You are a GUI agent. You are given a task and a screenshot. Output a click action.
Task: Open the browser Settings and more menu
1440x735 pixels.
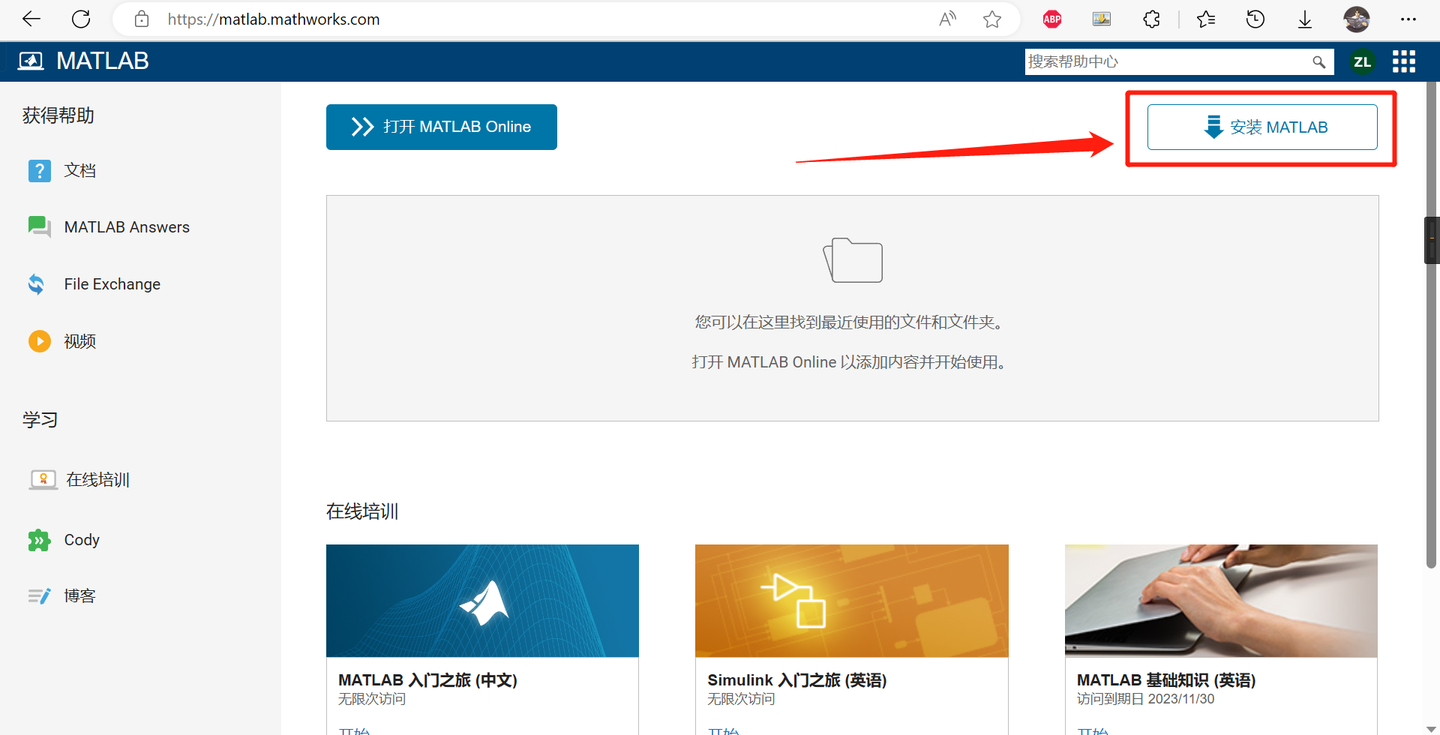coord(1408,19)
